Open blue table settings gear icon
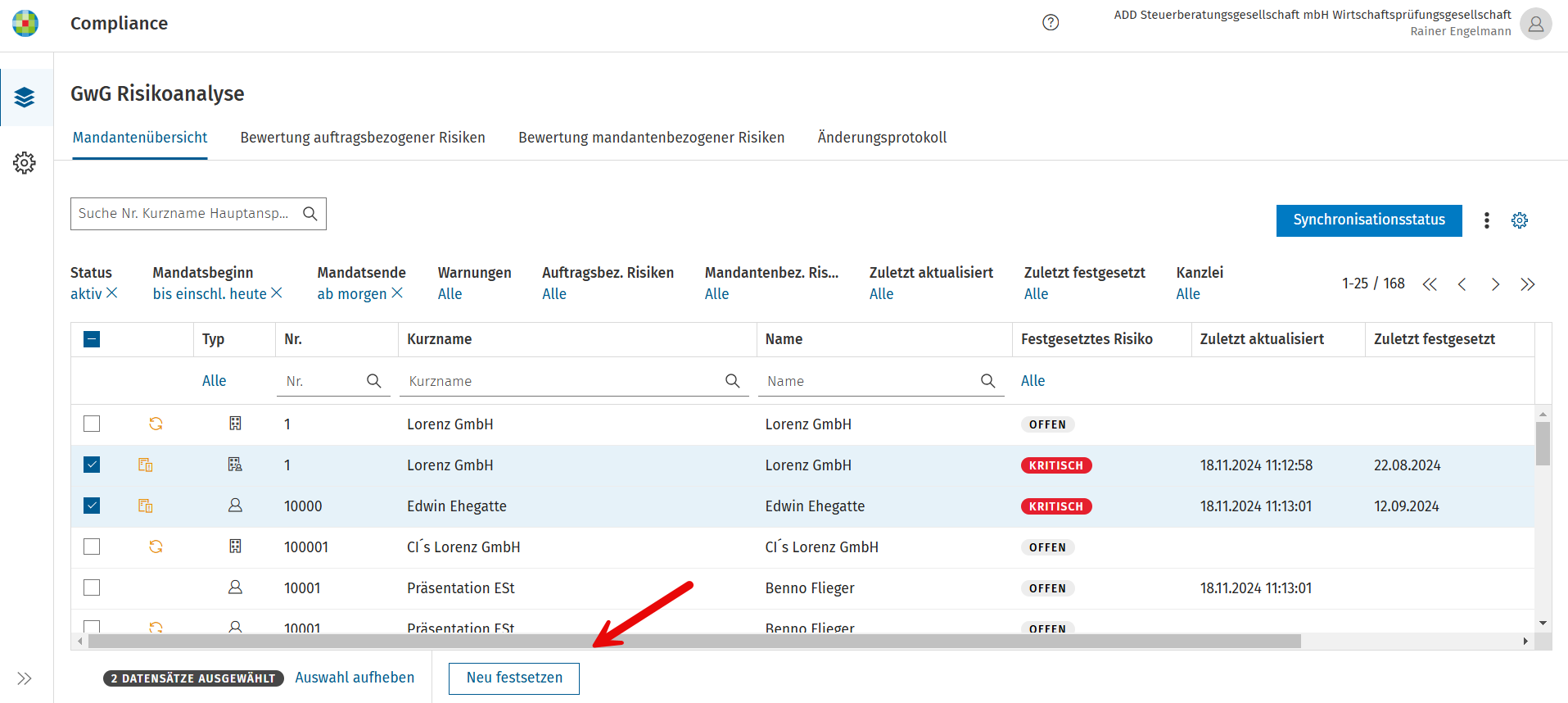 [1520, 220]
